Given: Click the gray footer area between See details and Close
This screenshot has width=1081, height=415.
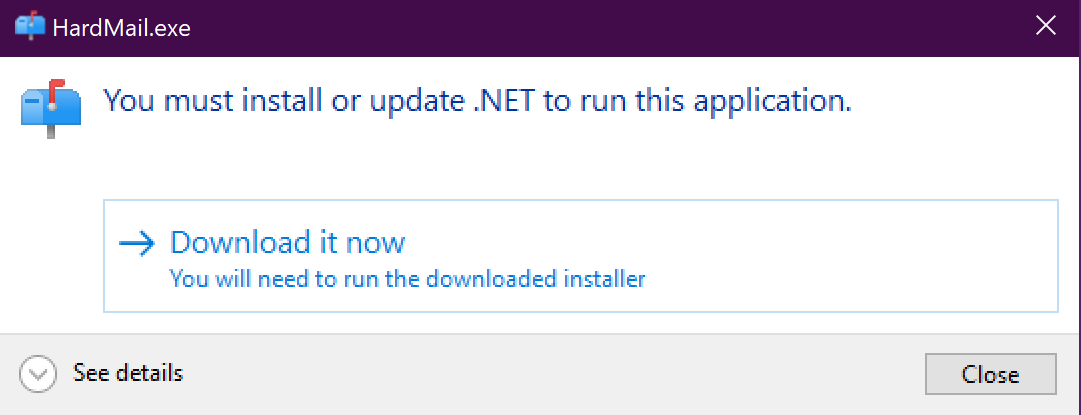Looking at the screenshot, I should click(550, 374).
